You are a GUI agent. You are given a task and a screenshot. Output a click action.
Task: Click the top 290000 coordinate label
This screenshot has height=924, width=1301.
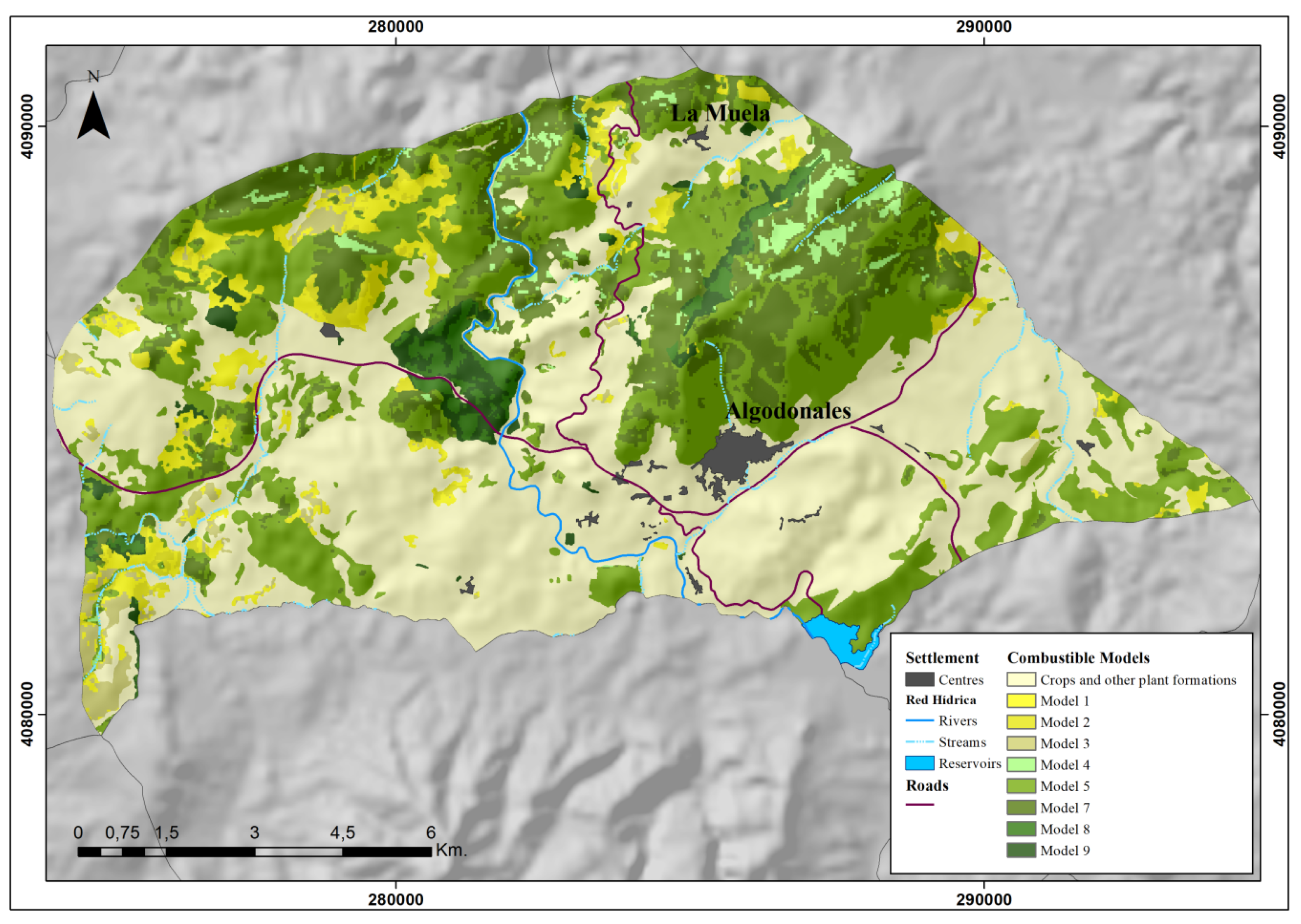(x=983, y=27)
